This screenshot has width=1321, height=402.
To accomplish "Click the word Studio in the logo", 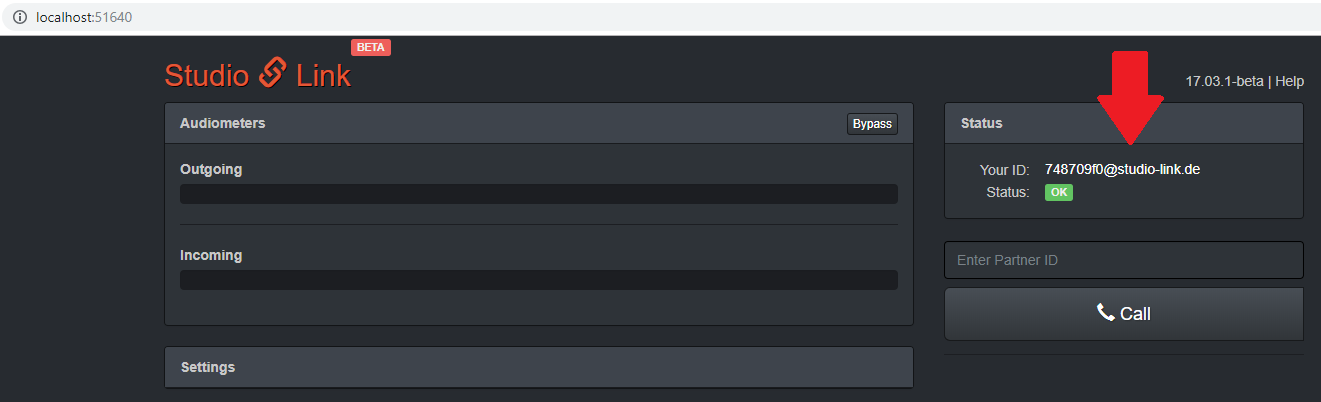I will point(207,75).
